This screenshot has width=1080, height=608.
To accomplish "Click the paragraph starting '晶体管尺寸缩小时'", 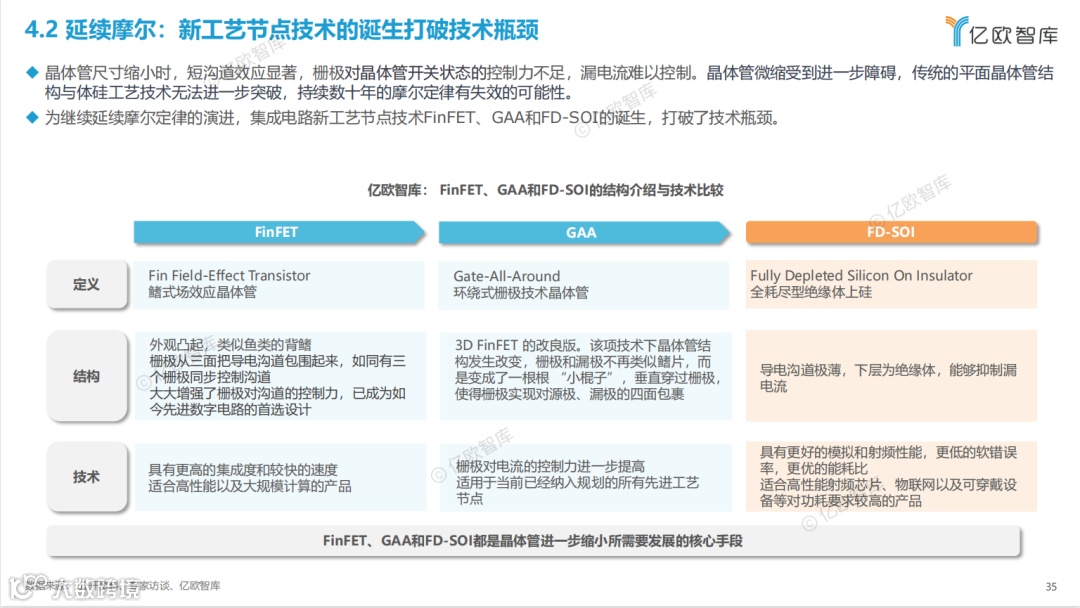I will [x=549, y=83].
